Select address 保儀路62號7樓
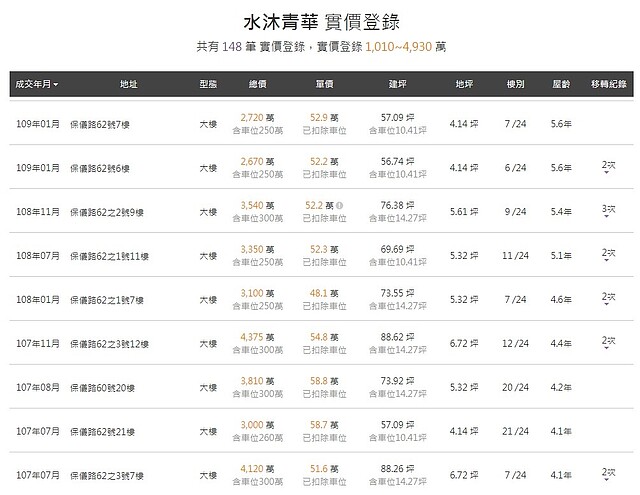 (100, 124)
